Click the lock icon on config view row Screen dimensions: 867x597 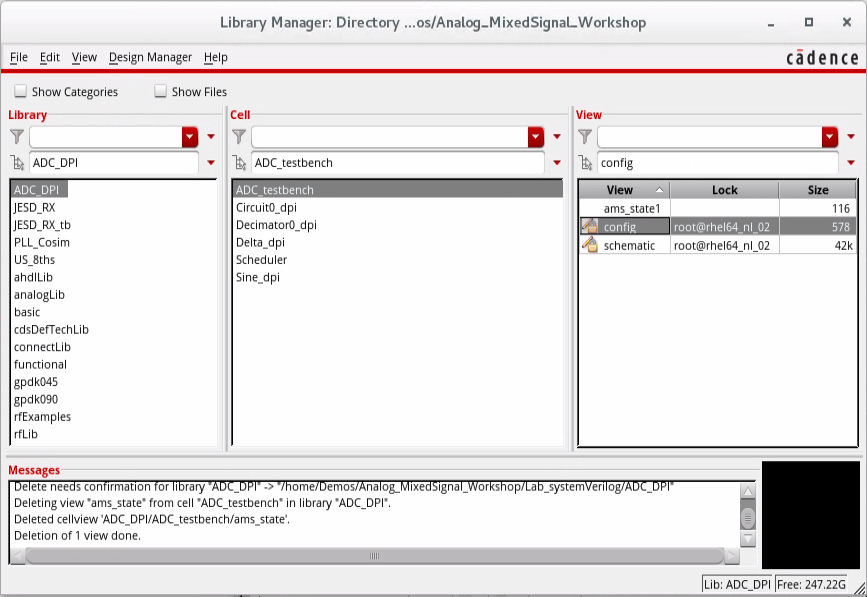tap(589, 227)
